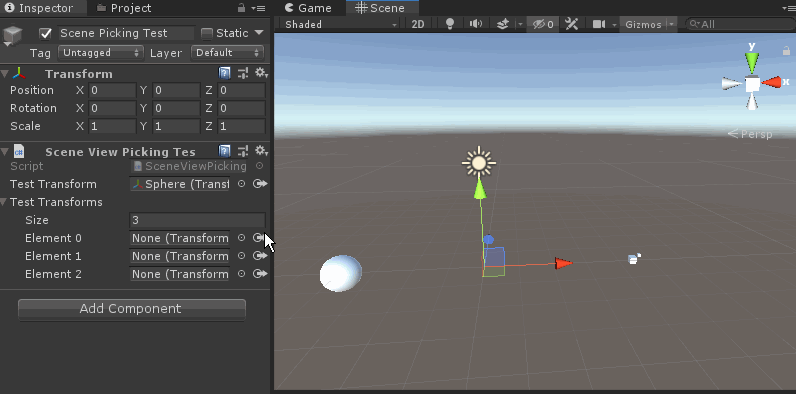Viewport: 796px width, 394px height.
Task: Collapse the Test Transforms array
Action: tap(5, 202)
